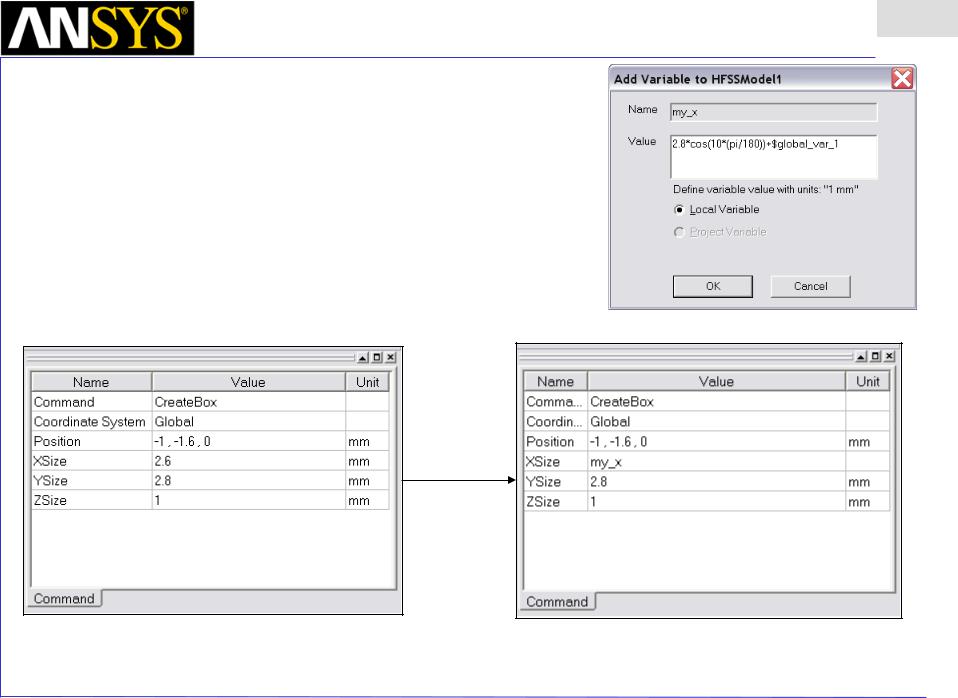Click the Name column header in left panel
Viewport: 958px width, 698px height.
pyautogui.click(x=91, y=382)
